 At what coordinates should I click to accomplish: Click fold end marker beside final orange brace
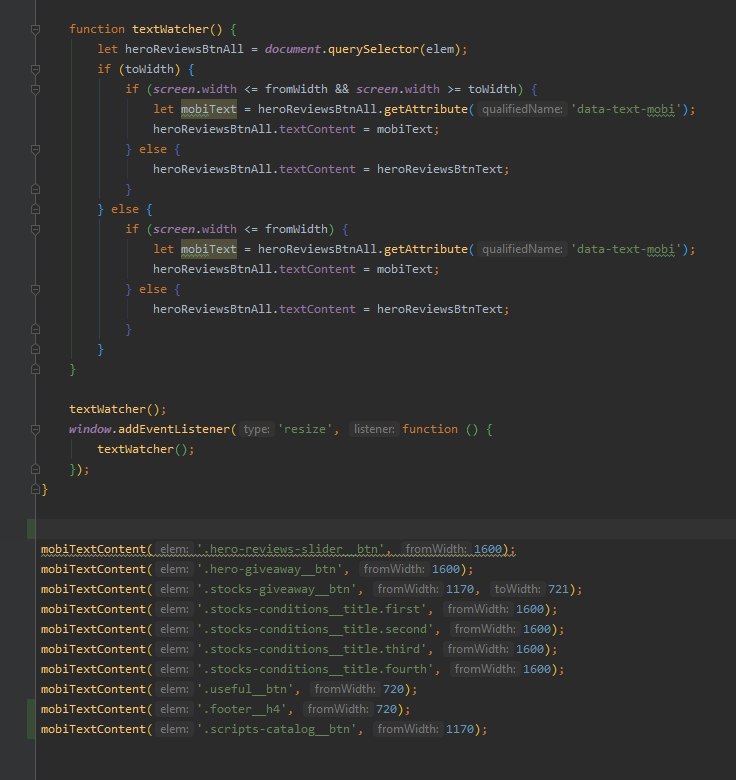35,489
